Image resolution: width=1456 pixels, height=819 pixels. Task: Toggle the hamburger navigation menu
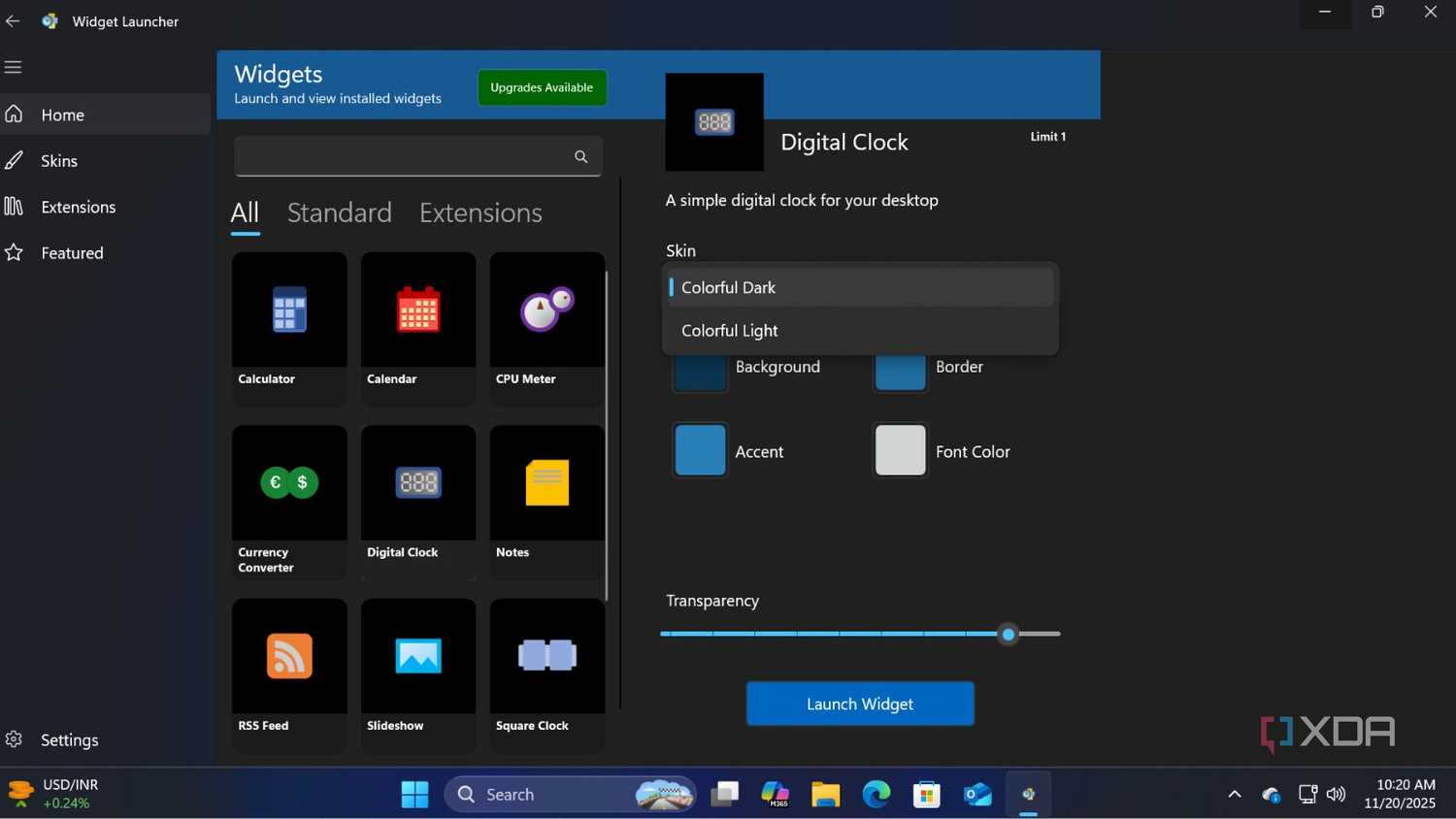tap(13, 67)
